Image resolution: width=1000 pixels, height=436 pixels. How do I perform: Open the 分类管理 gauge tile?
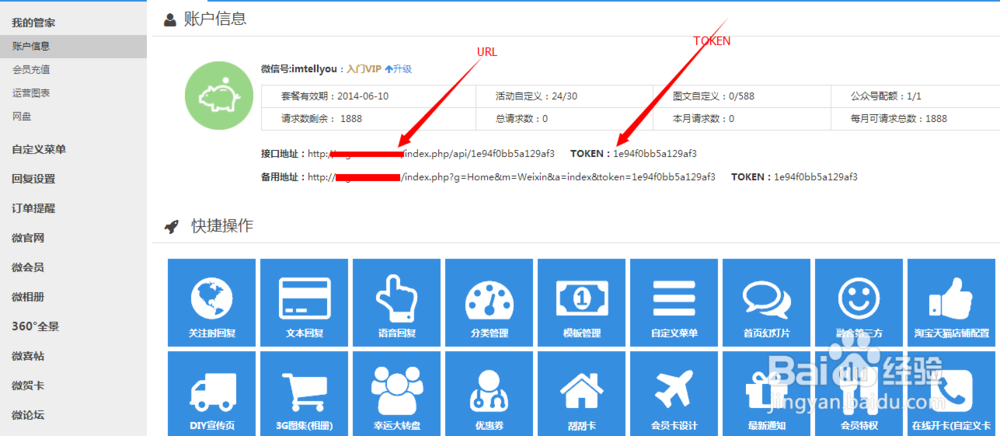489,303
